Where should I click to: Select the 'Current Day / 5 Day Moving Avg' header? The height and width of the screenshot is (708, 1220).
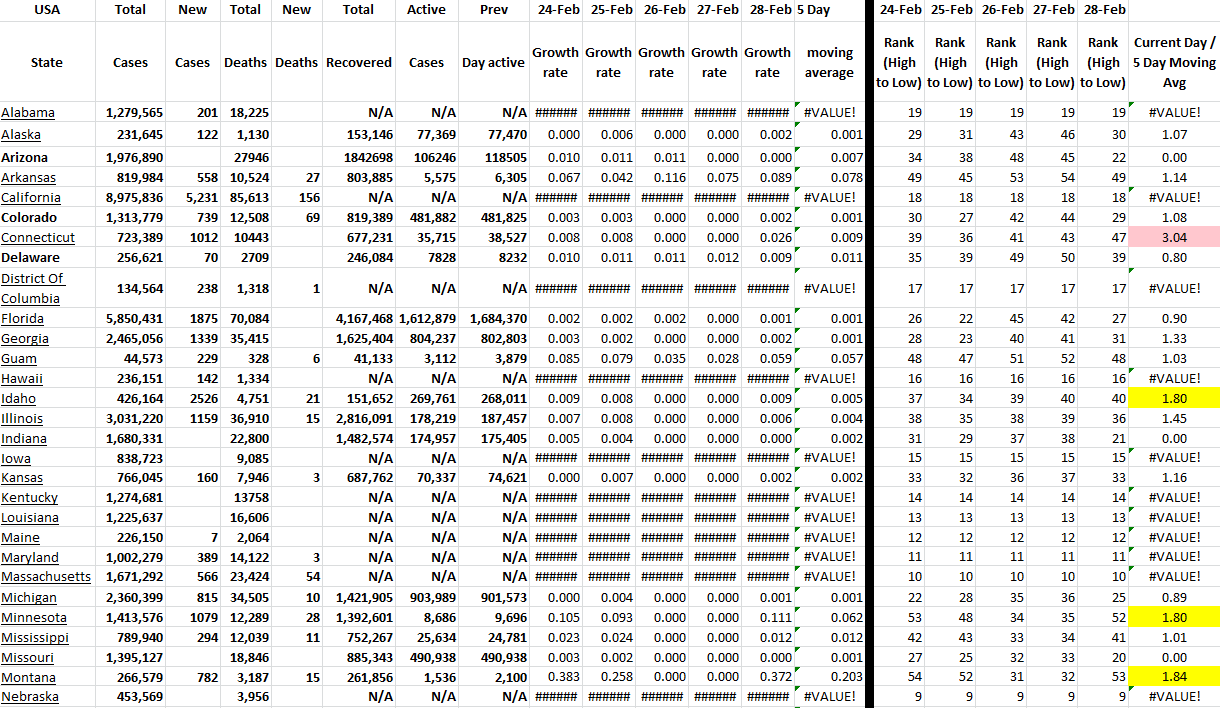pyautogui.click(x=1174, y=62)
